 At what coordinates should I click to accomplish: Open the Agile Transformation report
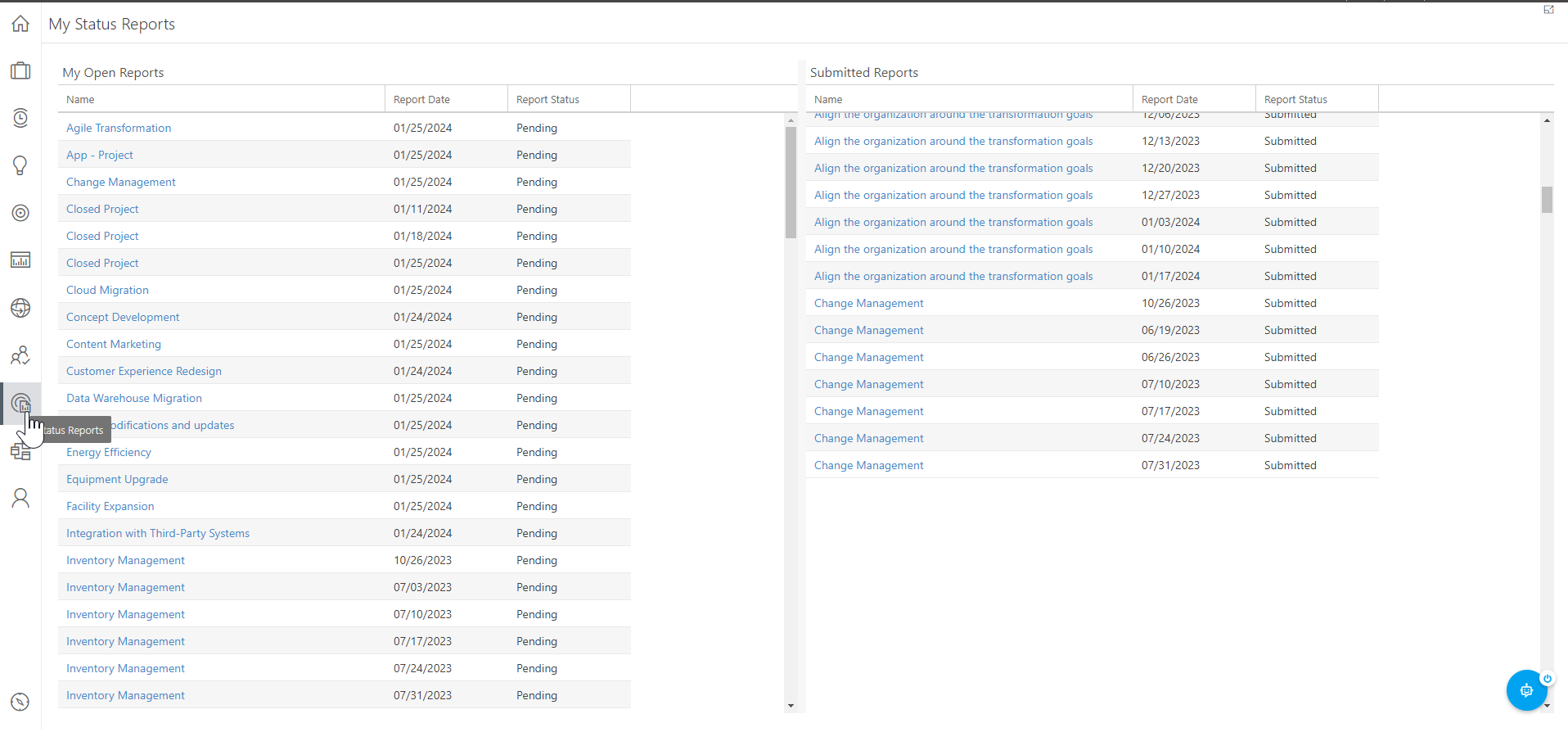coord(119,128)
